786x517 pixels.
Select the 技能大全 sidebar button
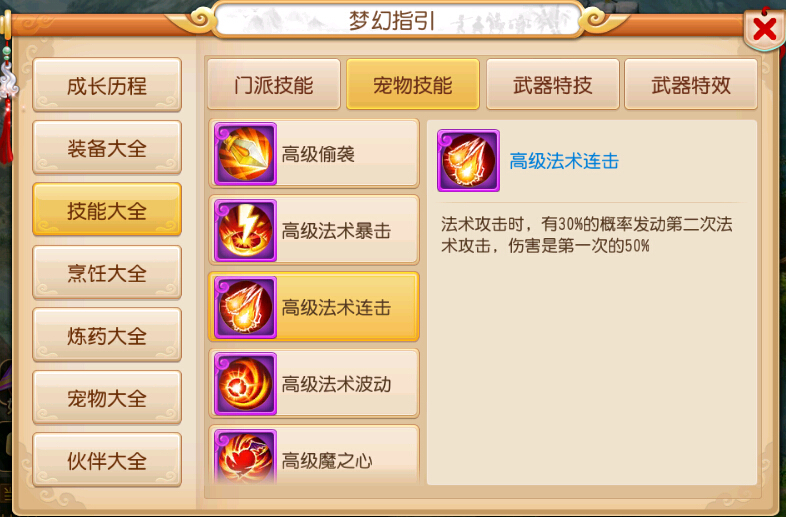[107, 210]
